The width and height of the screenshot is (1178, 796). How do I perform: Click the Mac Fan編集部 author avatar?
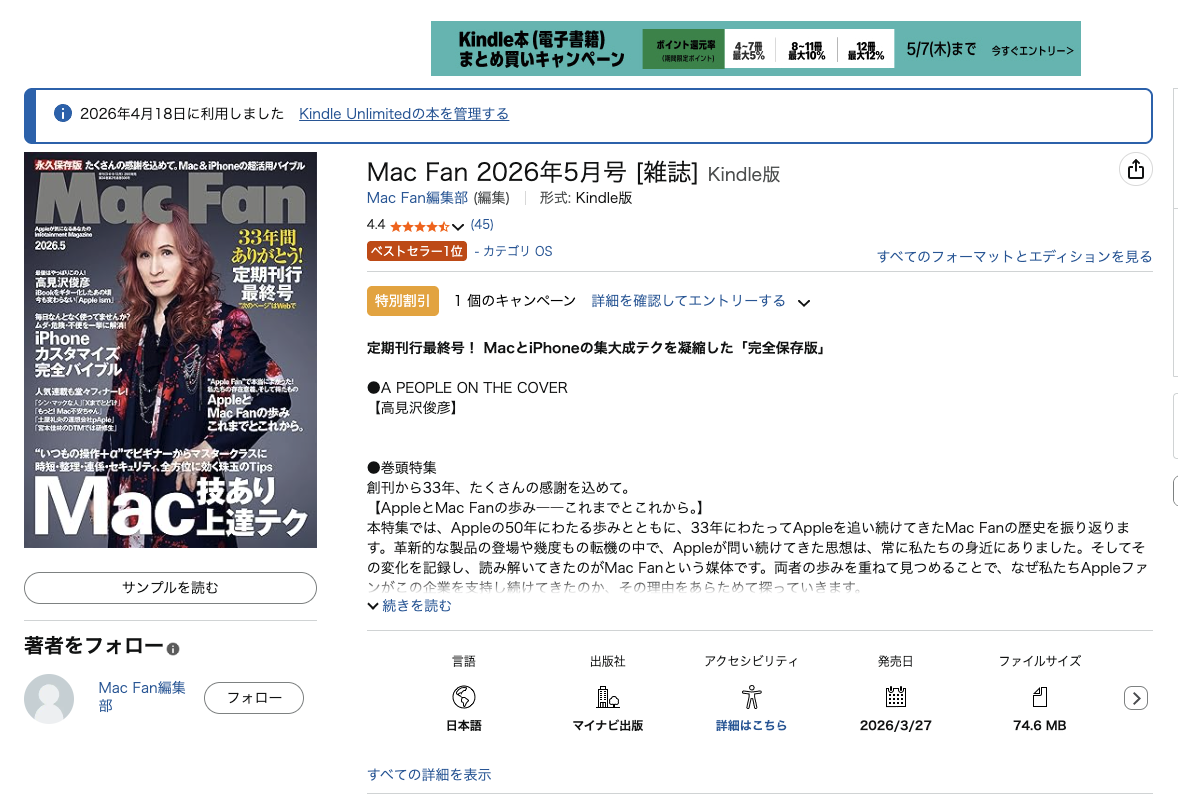[x=49, y=698]
